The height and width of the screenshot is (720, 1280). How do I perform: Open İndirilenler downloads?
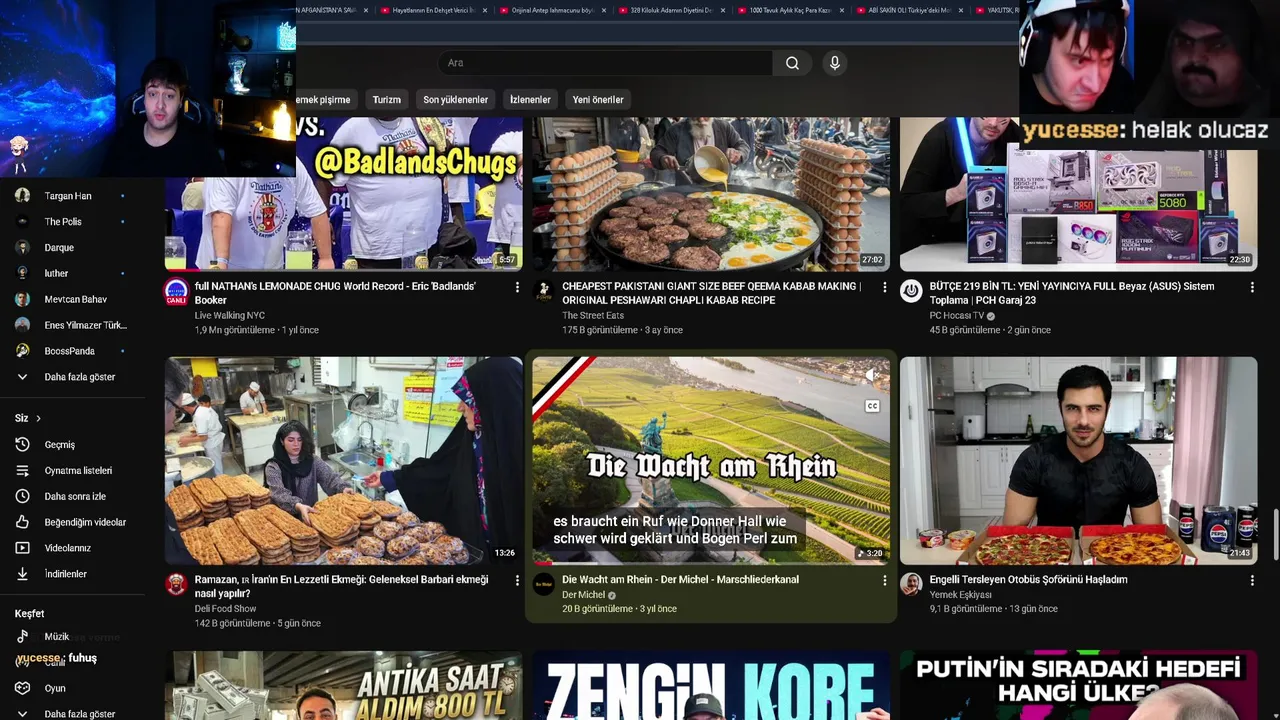coord(68,574)
